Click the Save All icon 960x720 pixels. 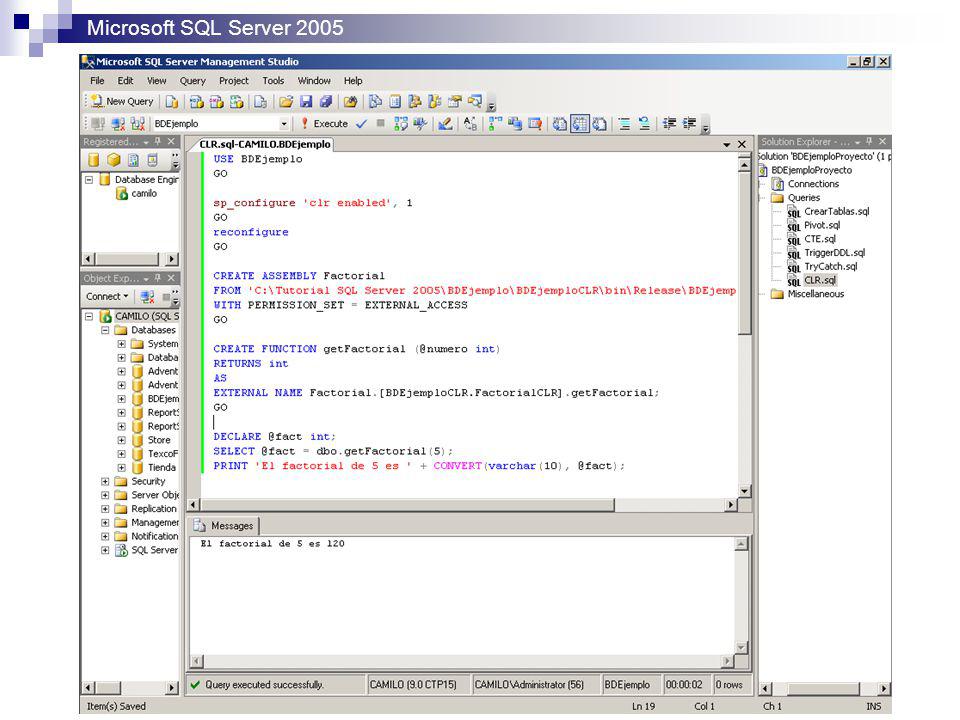point(325,102)
